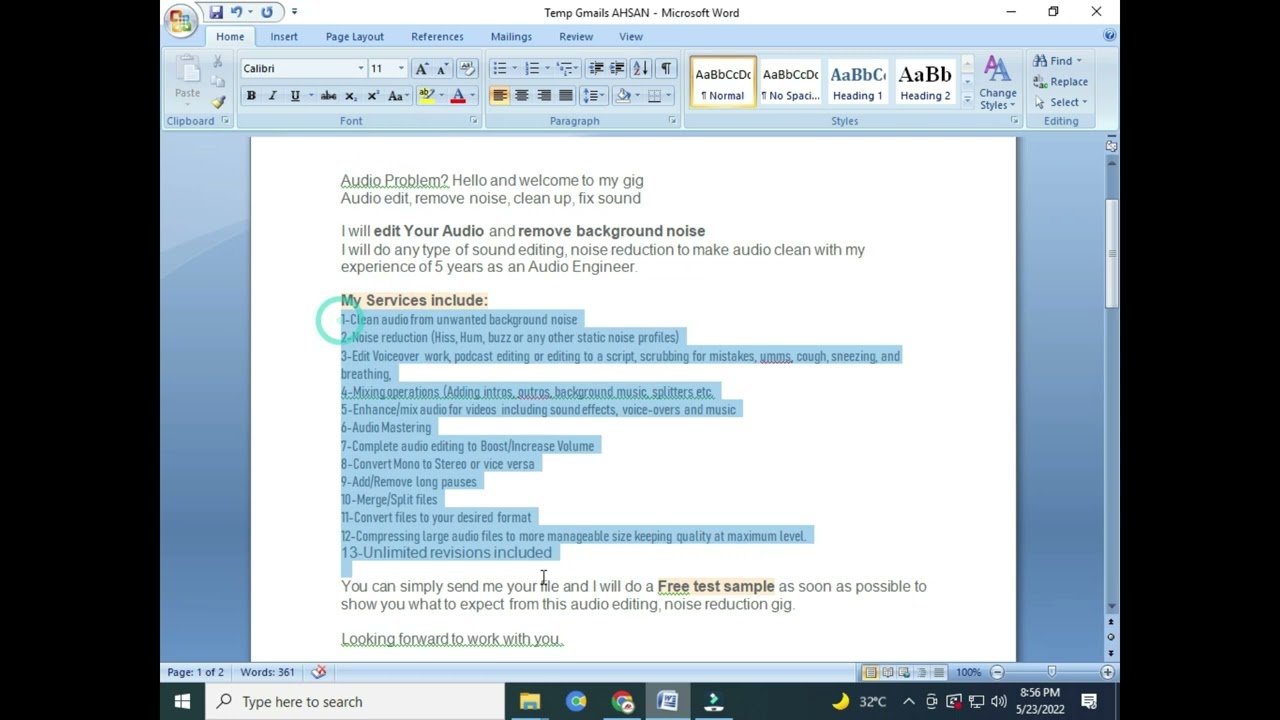Center the paragraph text
Image resolution: width=1280 pixels, height=720 pixels.
[521, 96]
